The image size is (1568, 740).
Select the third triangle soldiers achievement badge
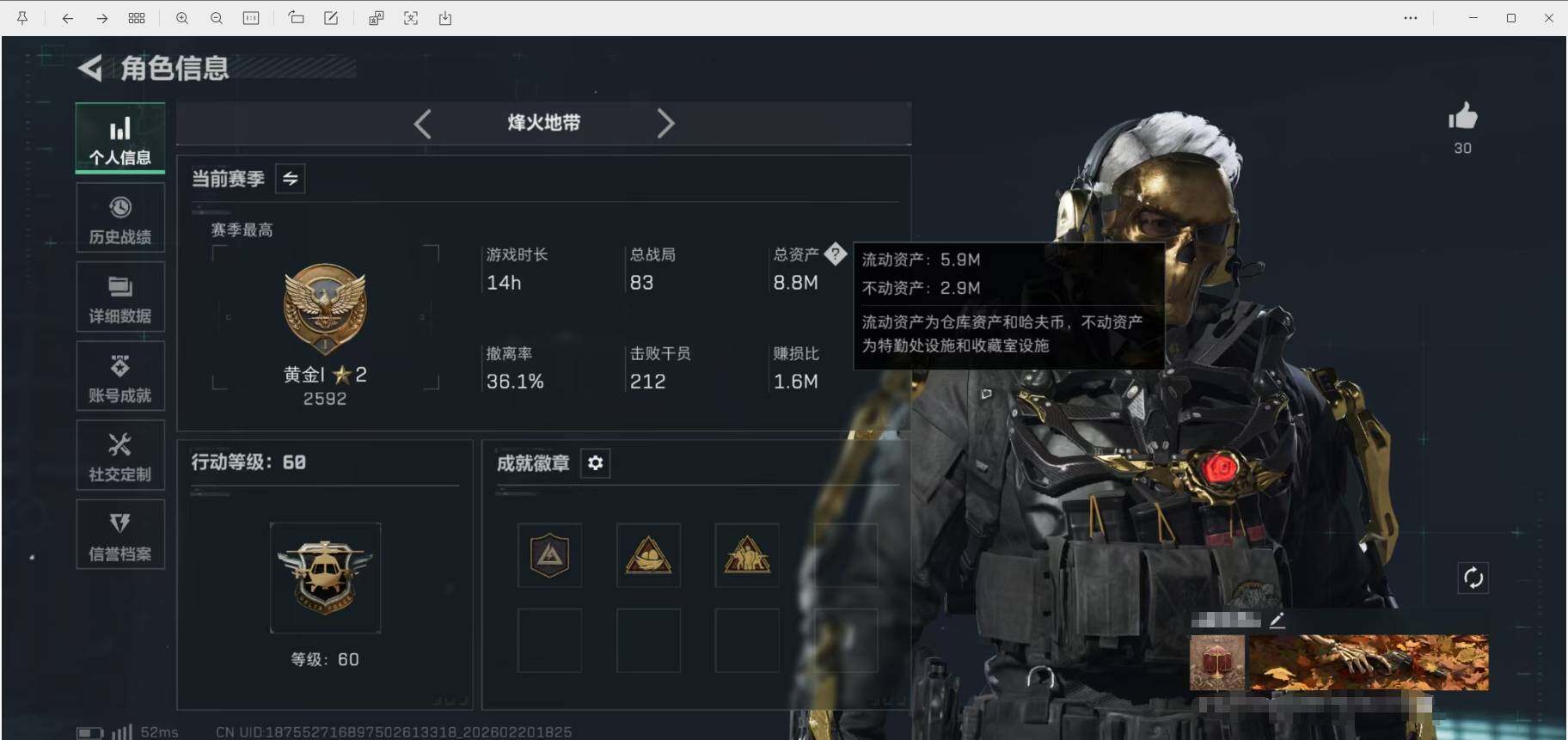(747, 555)
